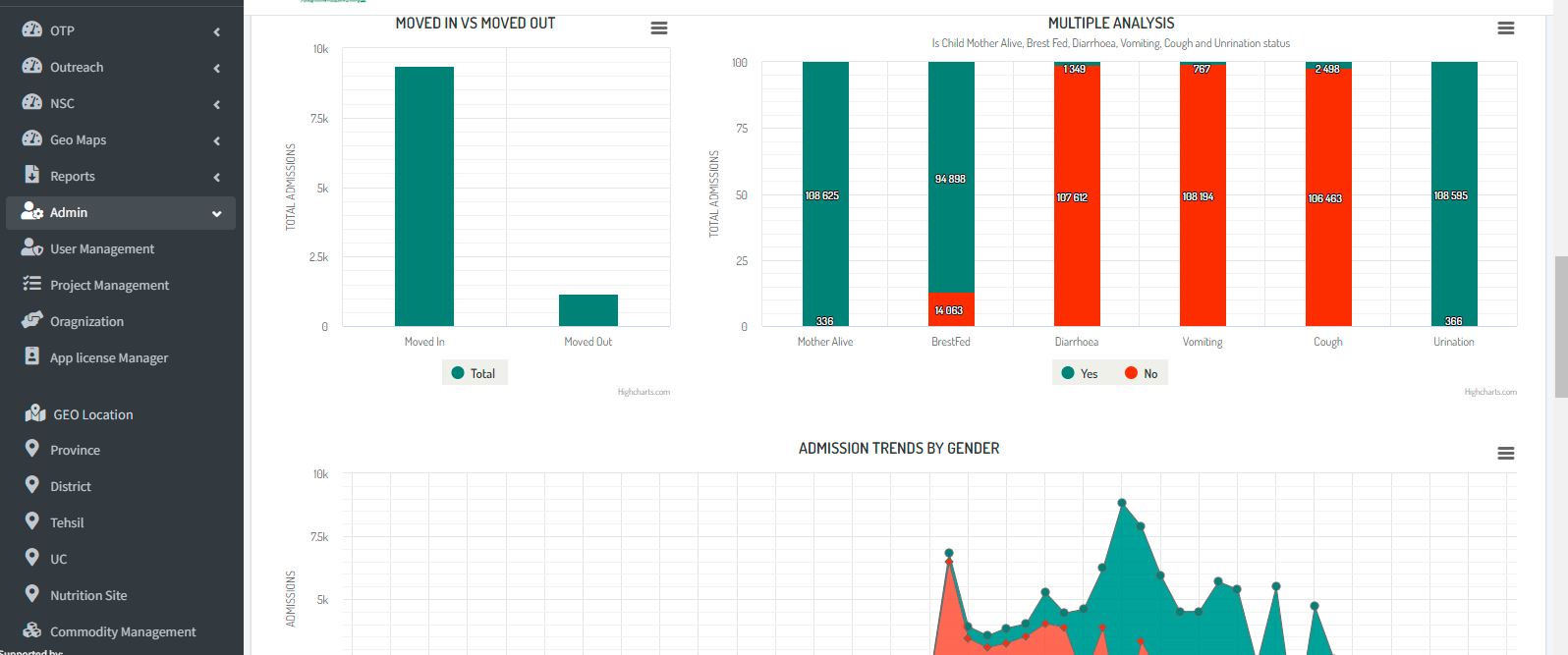Click the Moved In green bar

pyautogui.click(x=424, y=196)
